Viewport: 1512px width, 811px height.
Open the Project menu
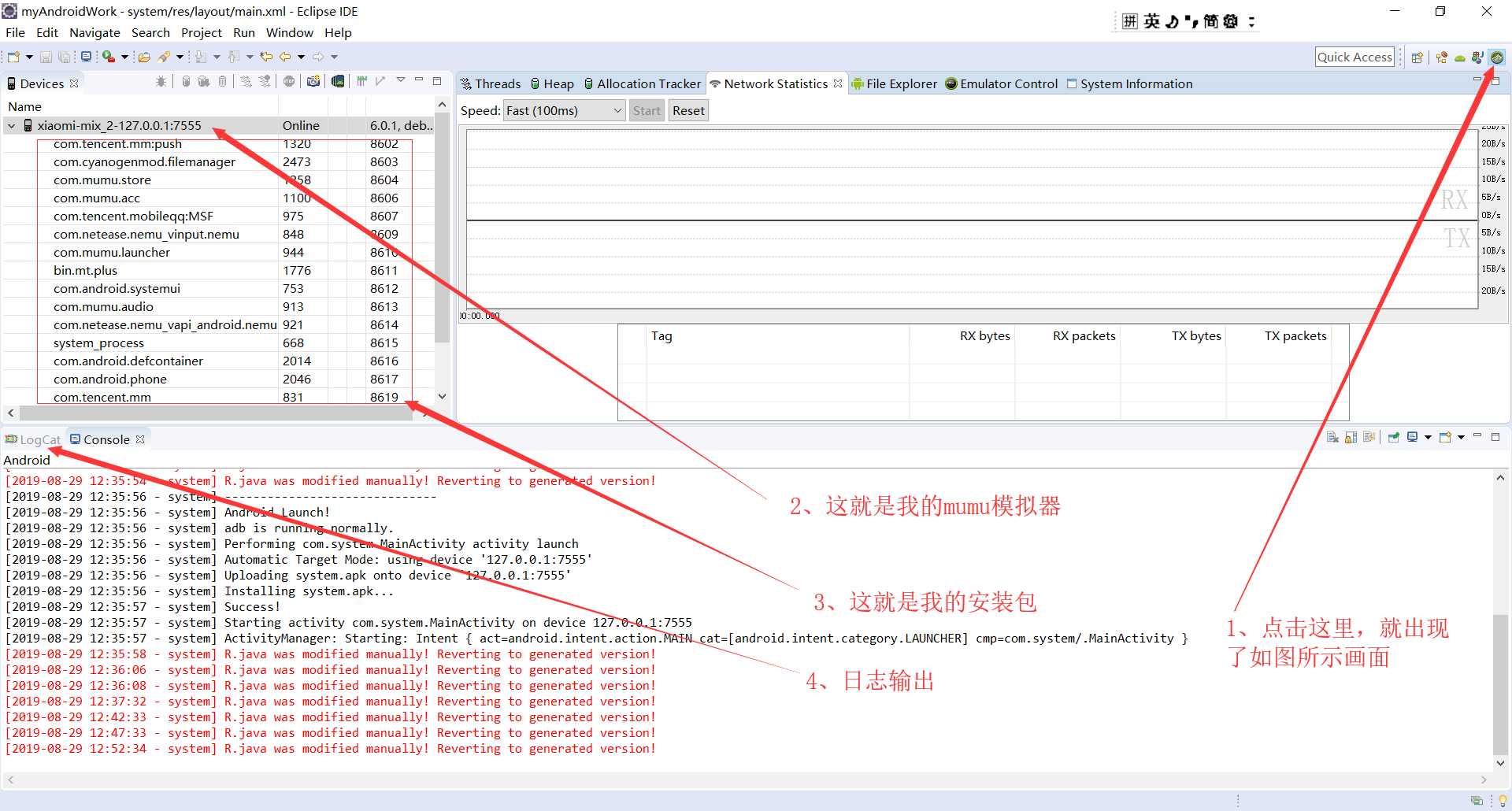point(202,32)
